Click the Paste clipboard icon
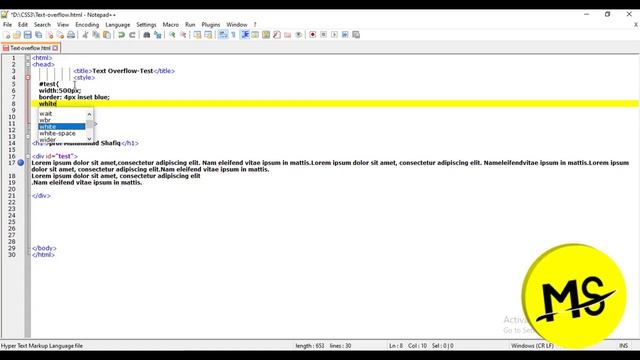This screenshot has height=360, width=640. click(107, 35)
